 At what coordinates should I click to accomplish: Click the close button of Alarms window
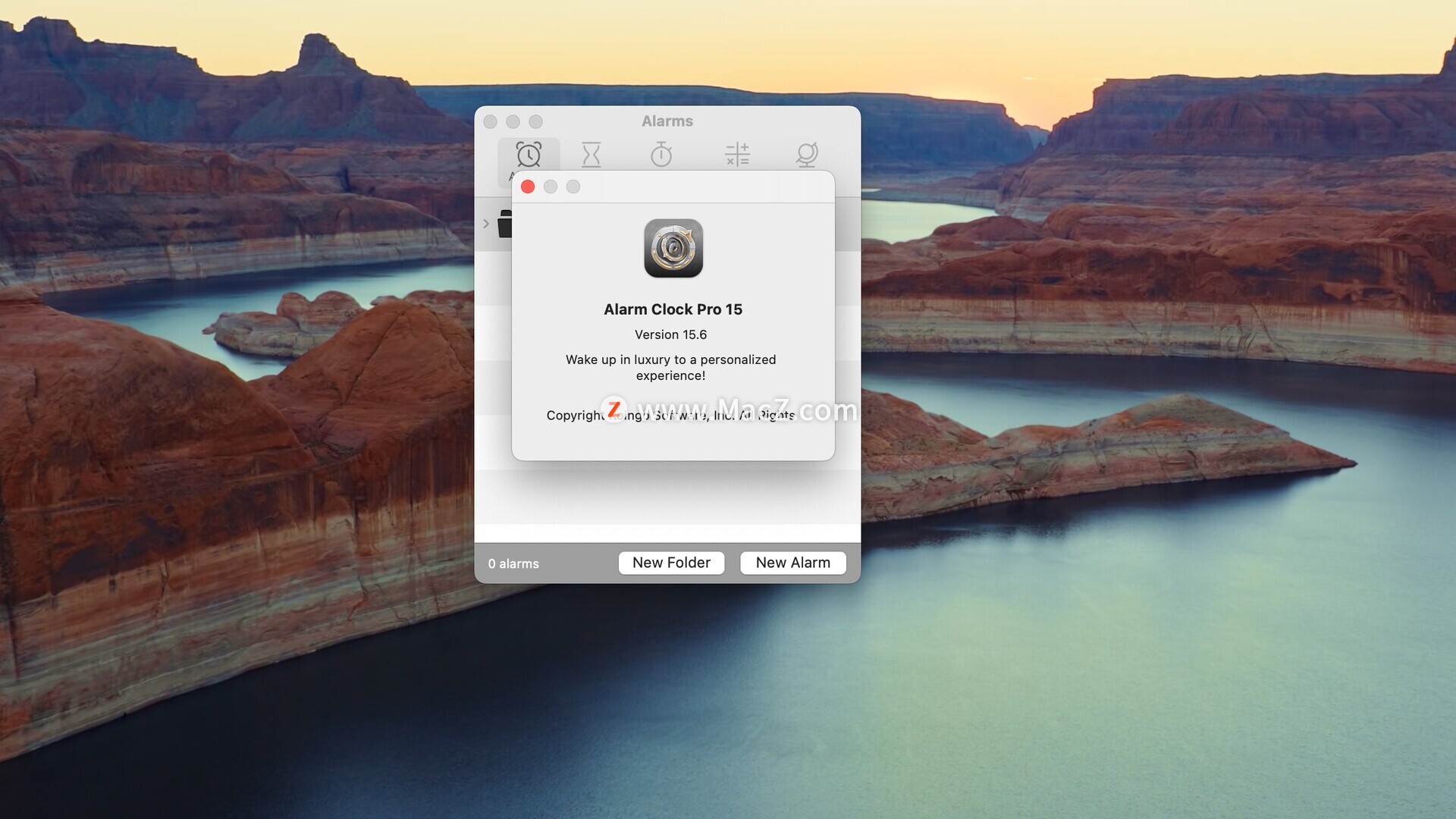491,121
